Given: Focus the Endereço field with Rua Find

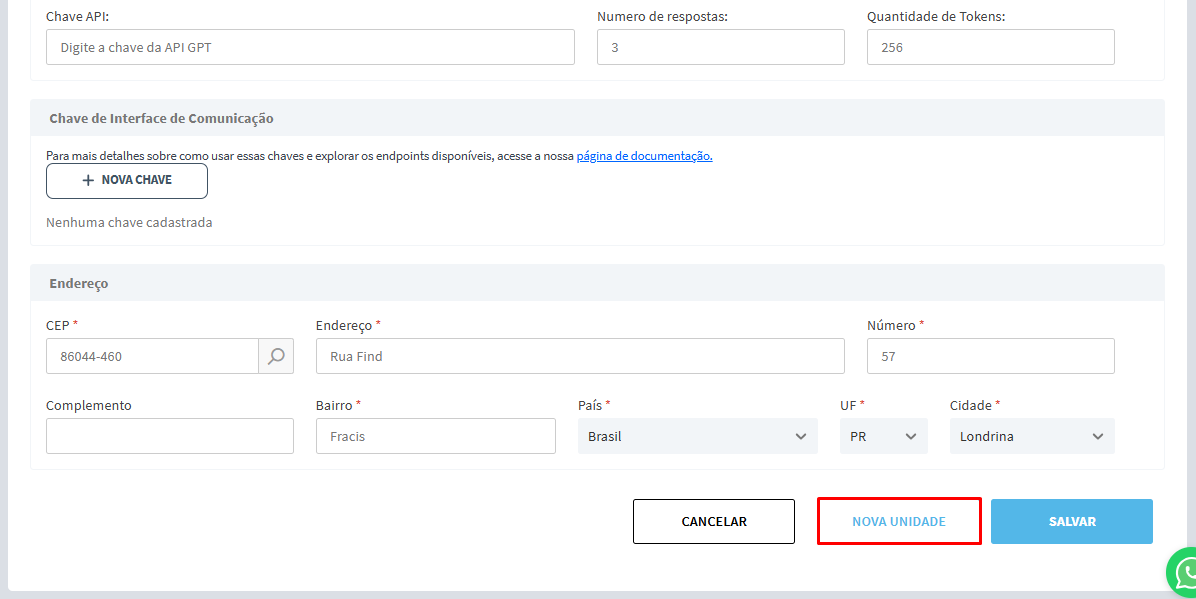Looking at the screenshot, I should point(580,356).
